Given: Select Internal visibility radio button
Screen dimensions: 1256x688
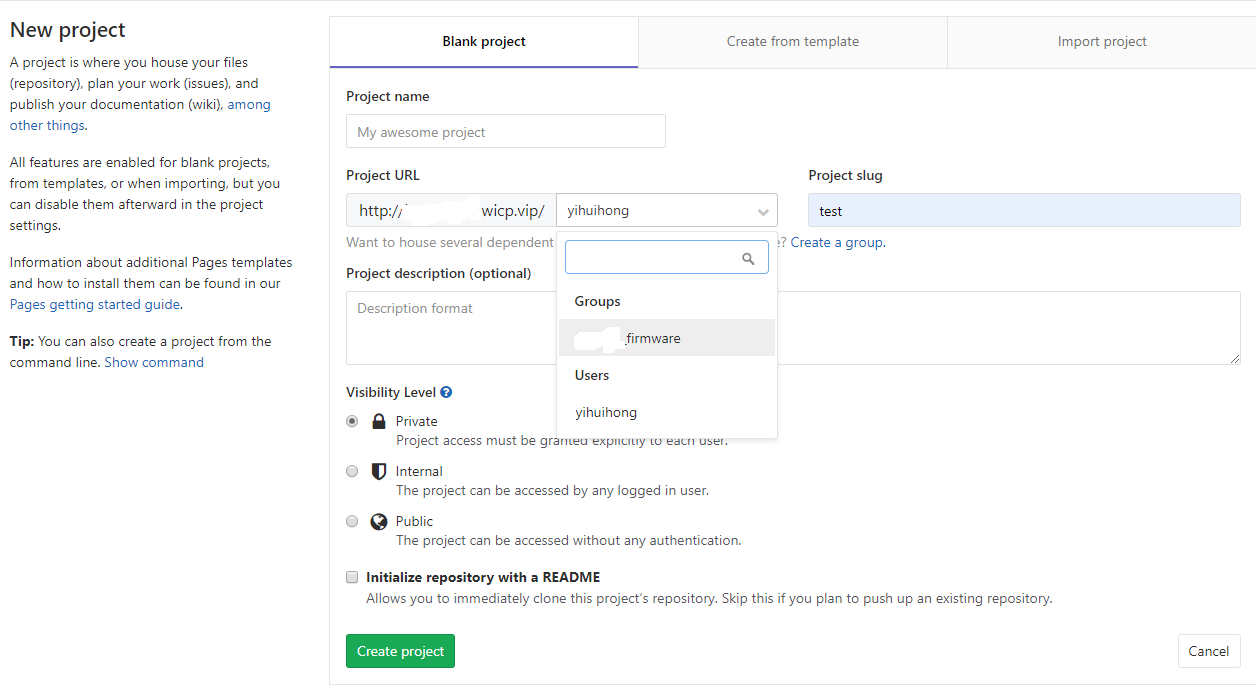Looking at the screenshot, I should click(x=352, y=471).
